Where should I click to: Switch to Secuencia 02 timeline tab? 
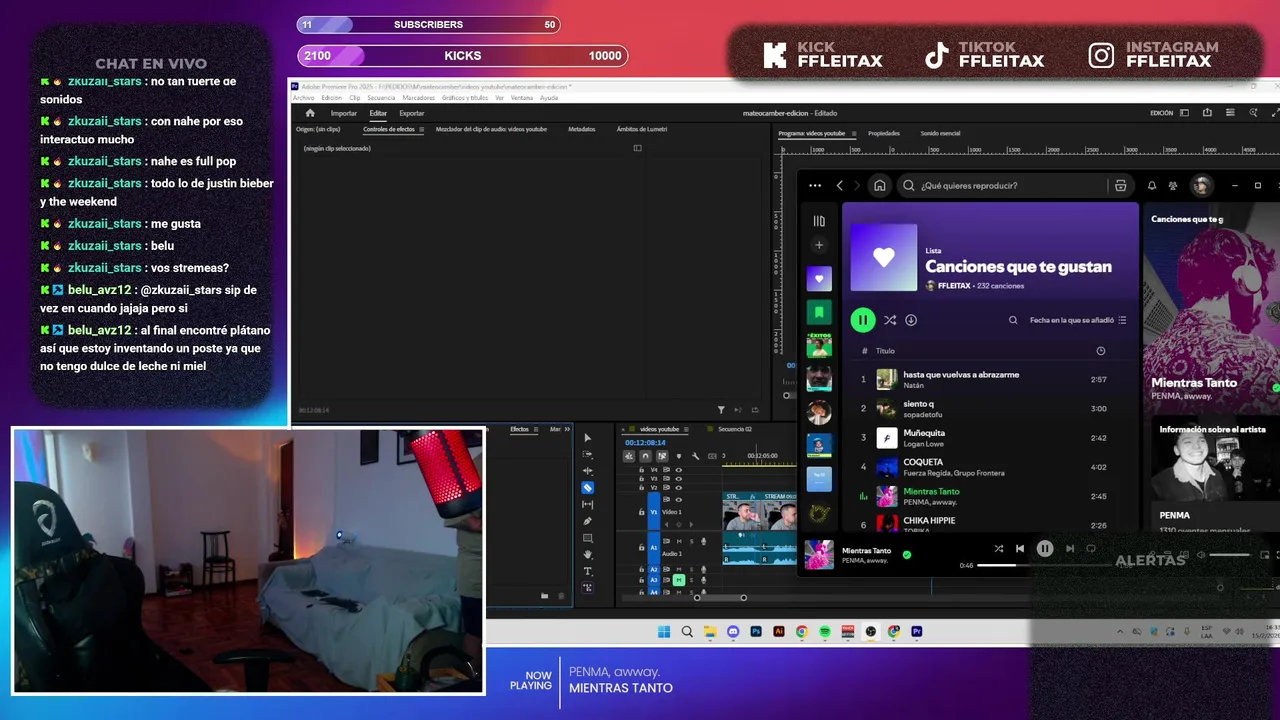(735, 429)
